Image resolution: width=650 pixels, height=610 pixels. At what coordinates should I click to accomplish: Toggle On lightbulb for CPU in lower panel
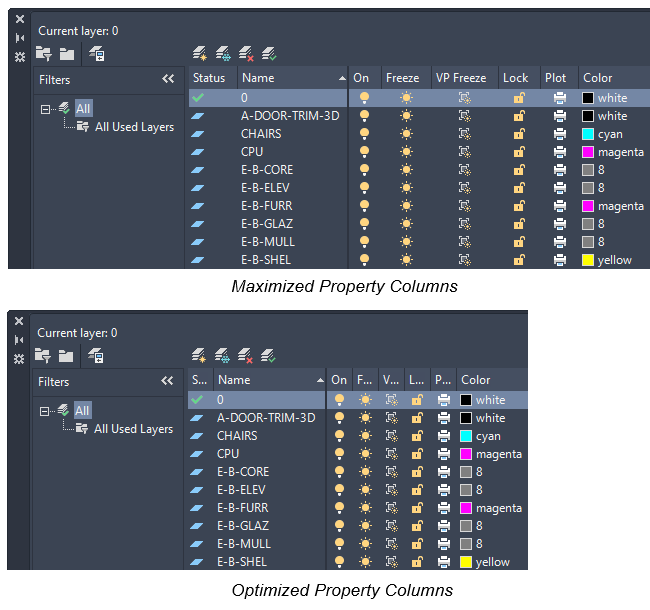(x=340, y=454)
